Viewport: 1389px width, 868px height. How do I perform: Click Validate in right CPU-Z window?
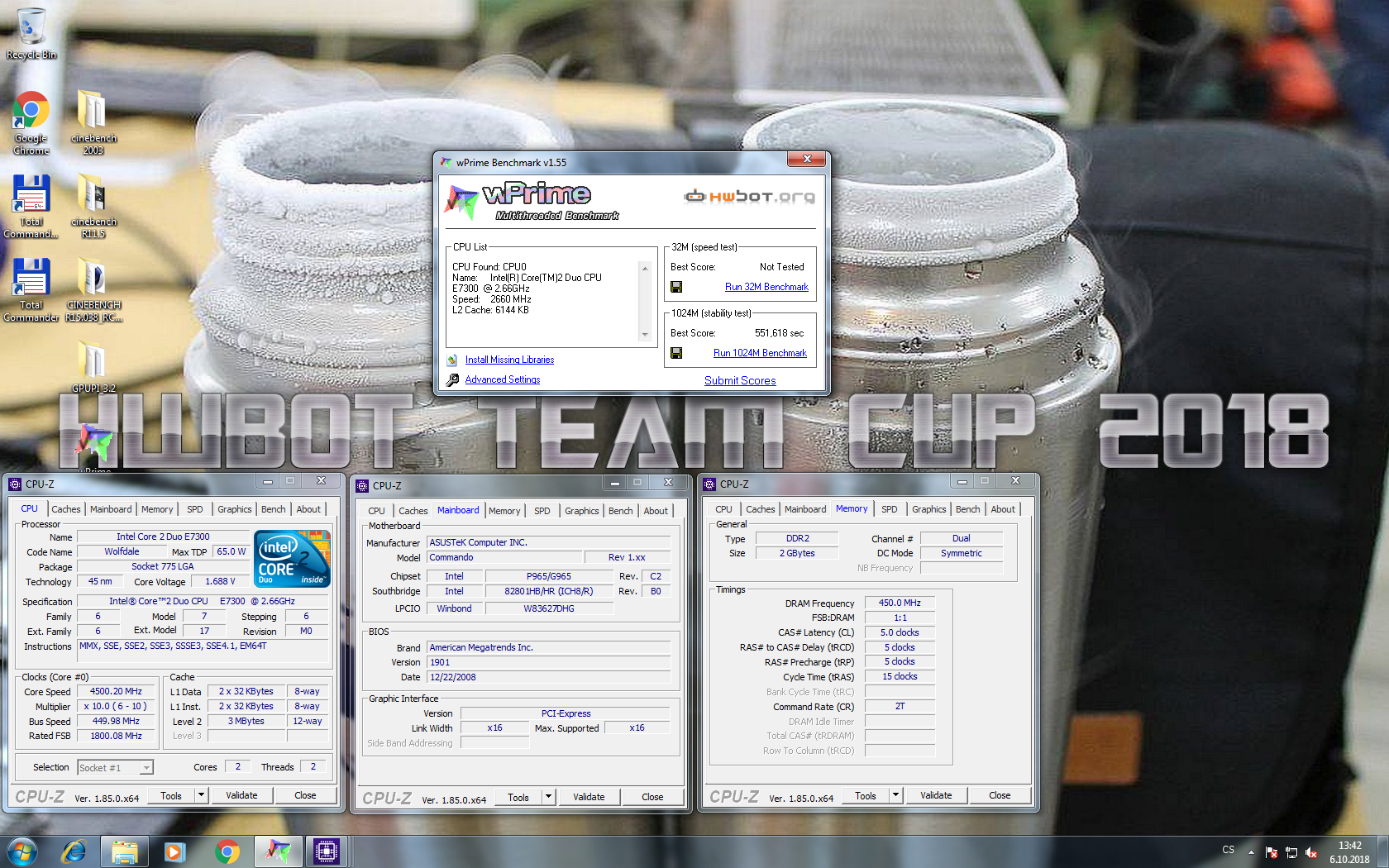(x=936, y=795)
